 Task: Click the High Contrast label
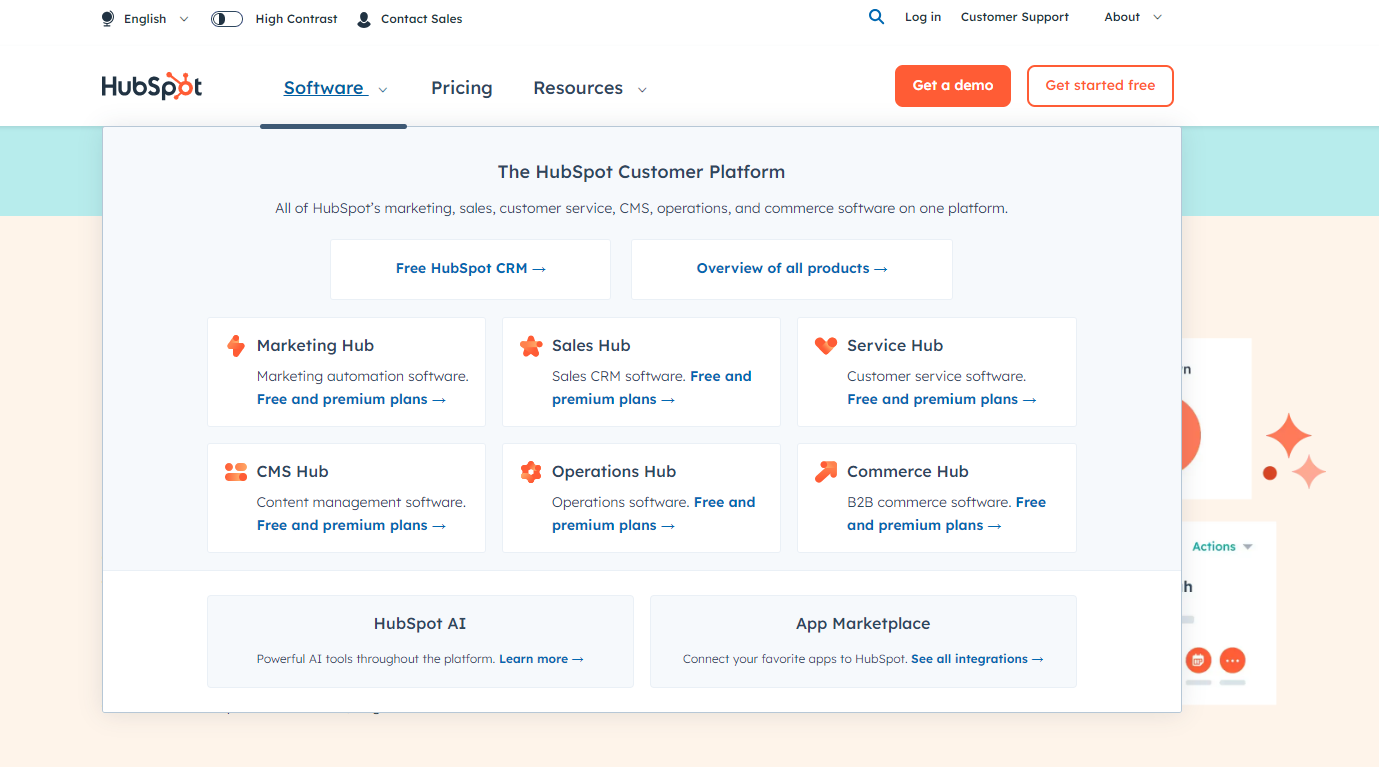pos(296,19)
